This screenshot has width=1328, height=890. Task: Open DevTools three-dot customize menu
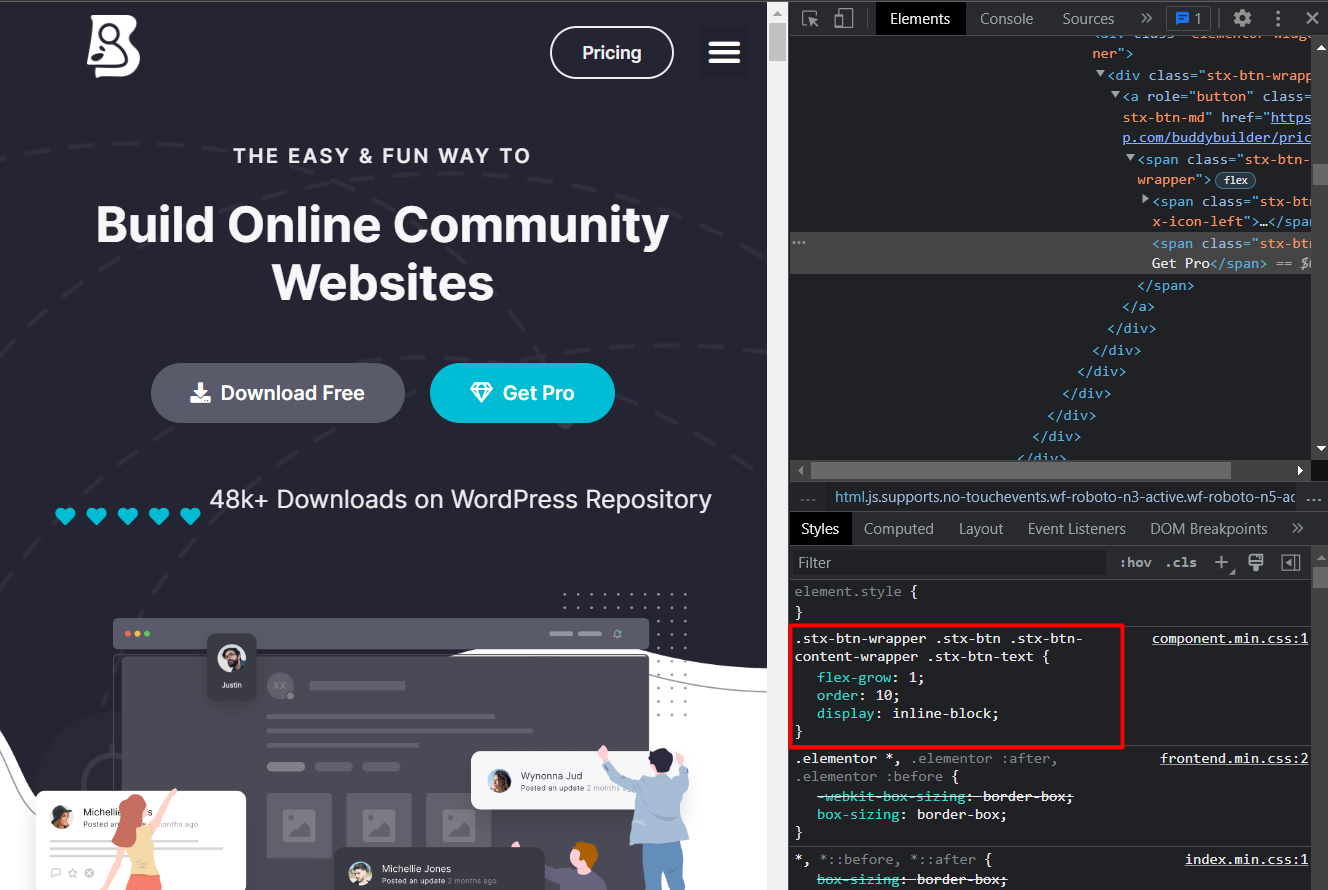click(1278, 18)
